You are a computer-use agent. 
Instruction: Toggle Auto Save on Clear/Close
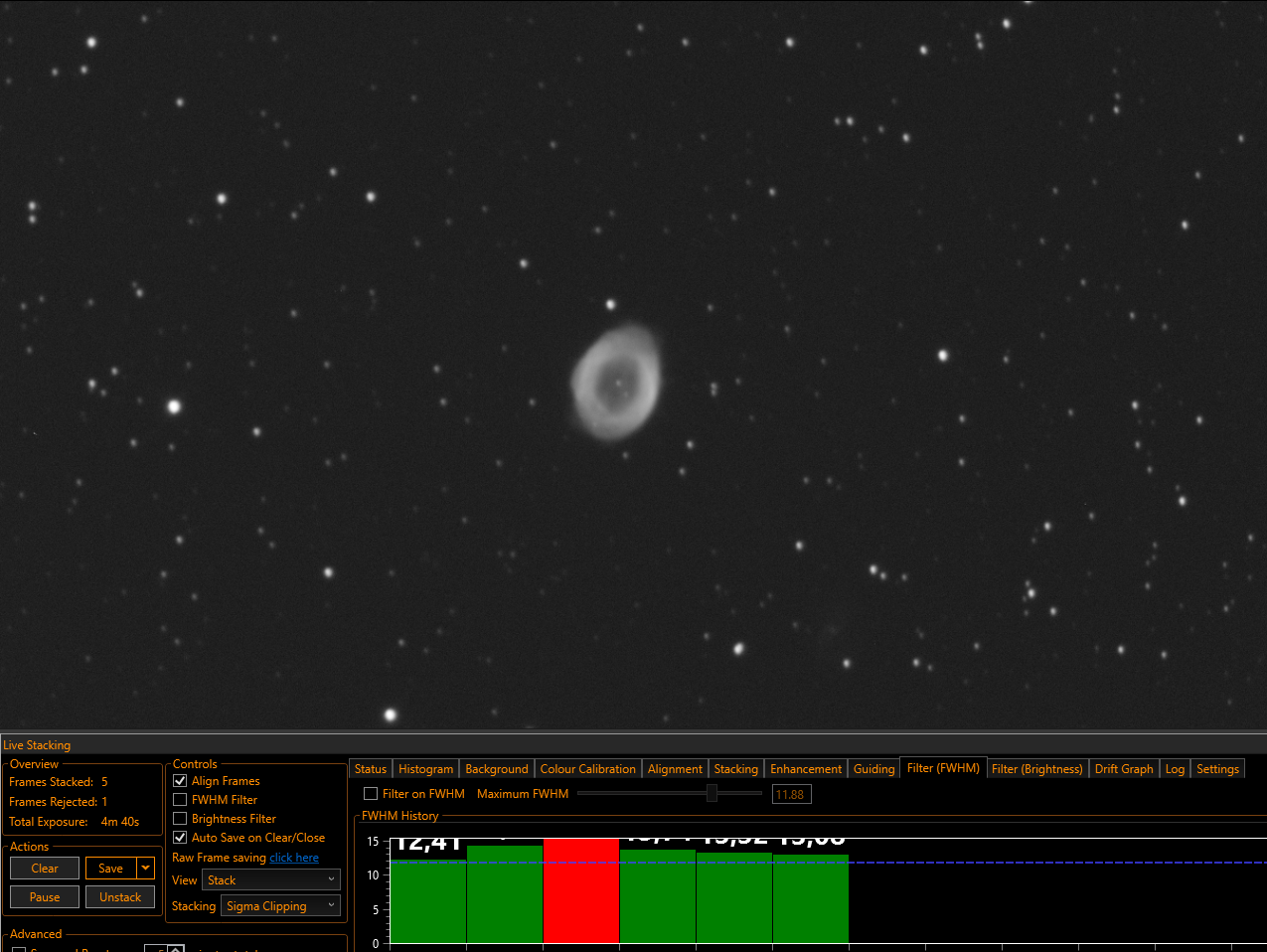pyautogui.click(x=180, y=838)
